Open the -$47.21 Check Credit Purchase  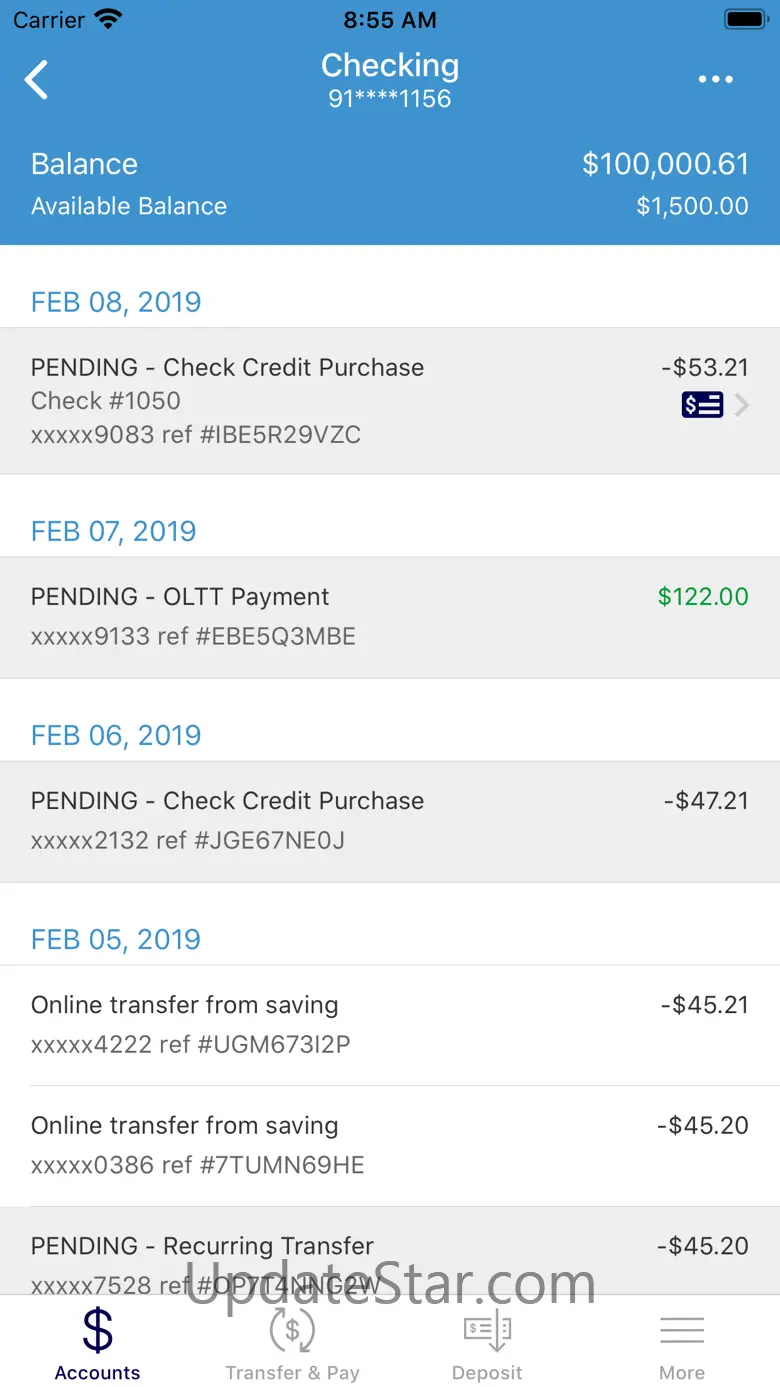click(x=390, y=821)
